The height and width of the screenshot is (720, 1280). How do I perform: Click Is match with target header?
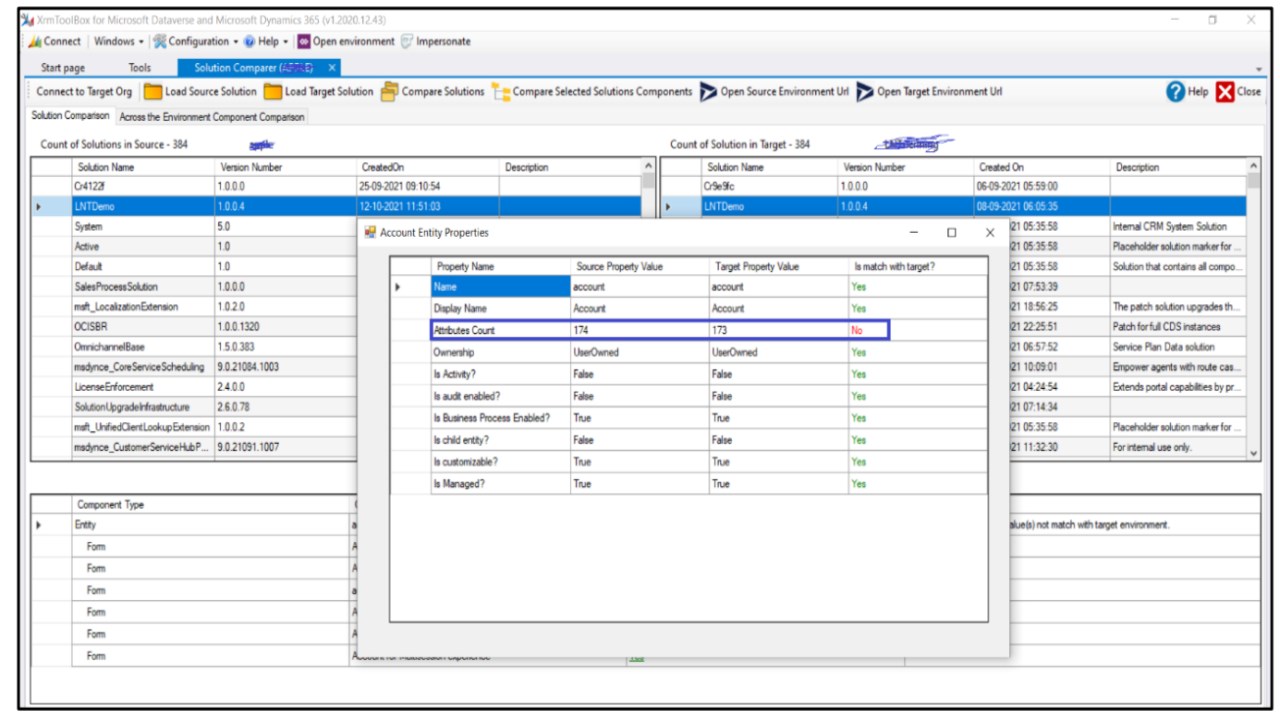coord(917,267)
